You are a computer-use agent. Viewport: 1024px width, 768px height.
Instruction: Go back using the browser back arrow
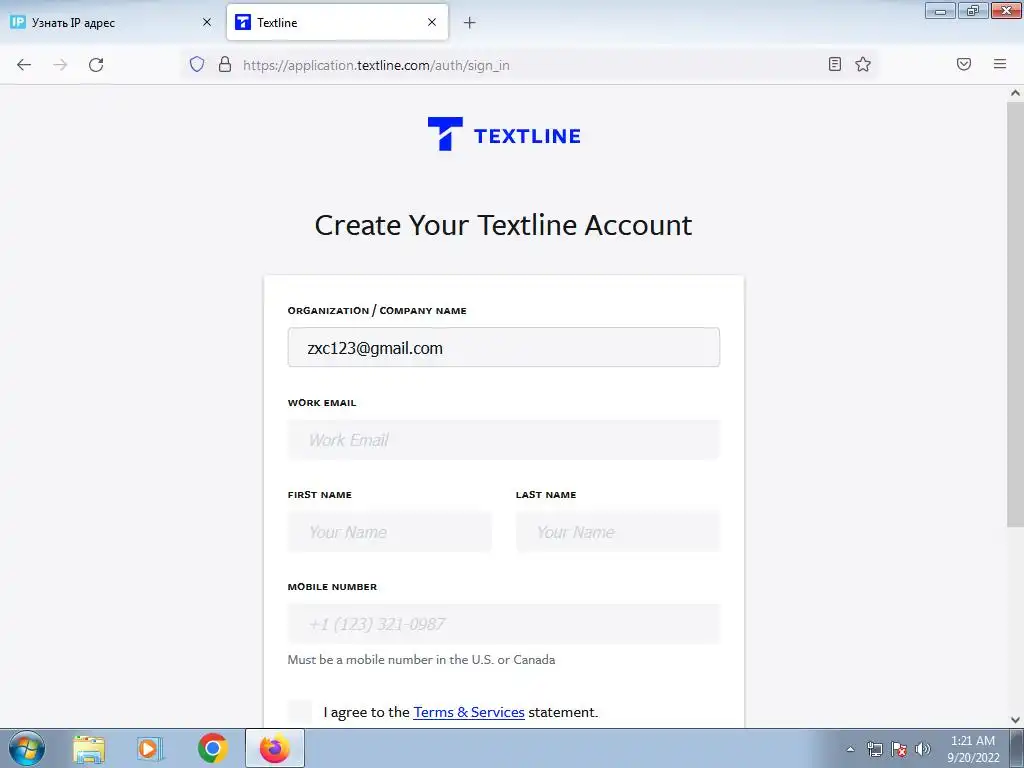click(24, 65)
